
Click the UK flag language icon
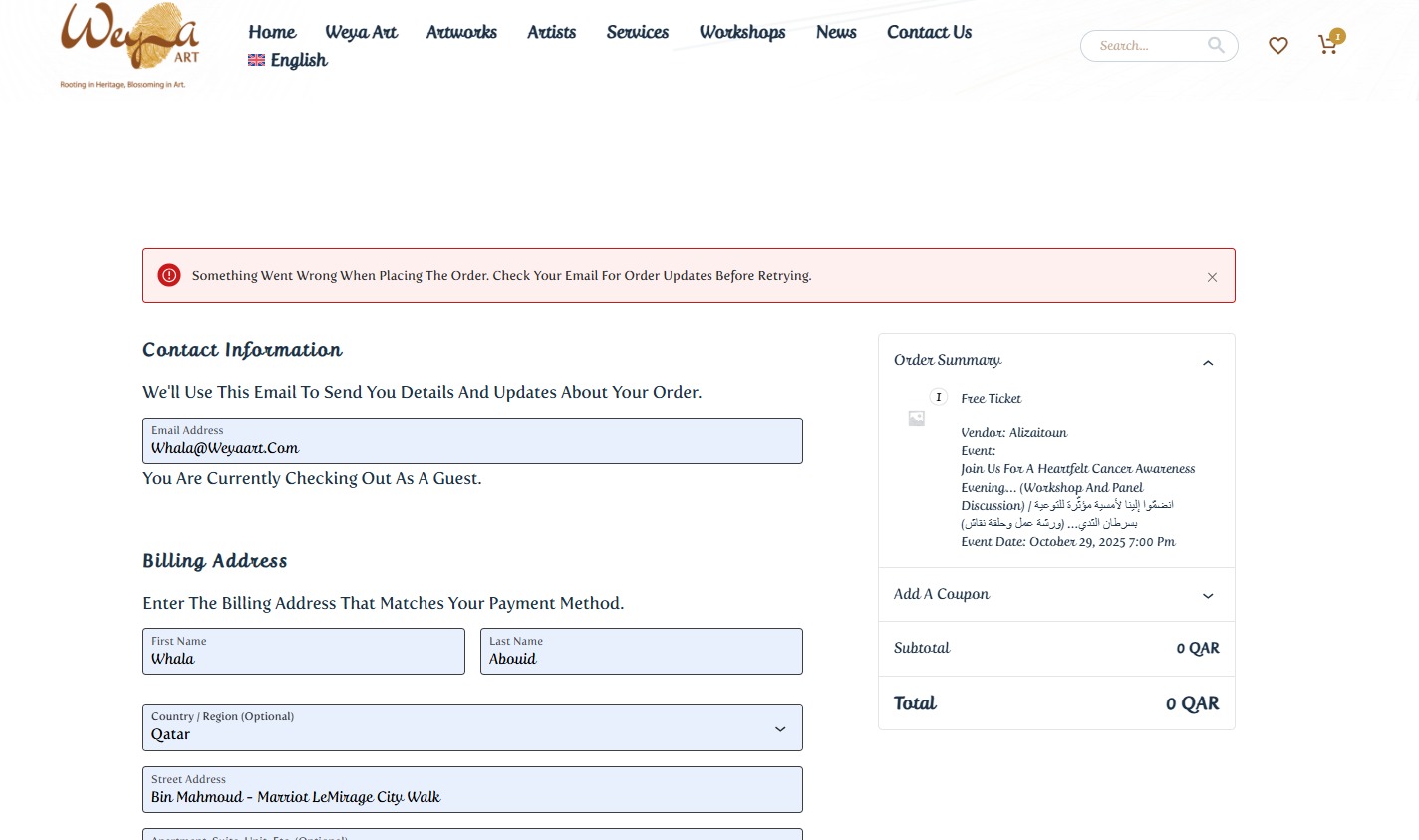click(x=256, y=60)
